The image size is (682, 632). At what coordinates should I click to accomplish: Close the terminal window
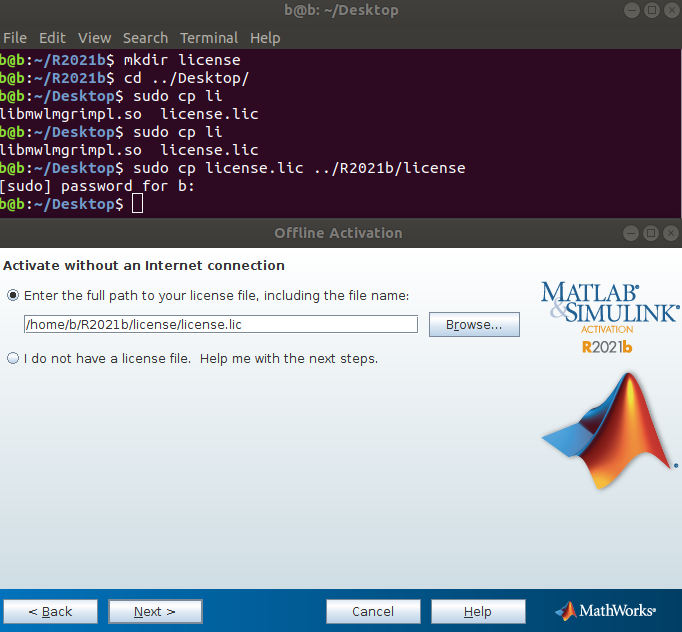672,10
